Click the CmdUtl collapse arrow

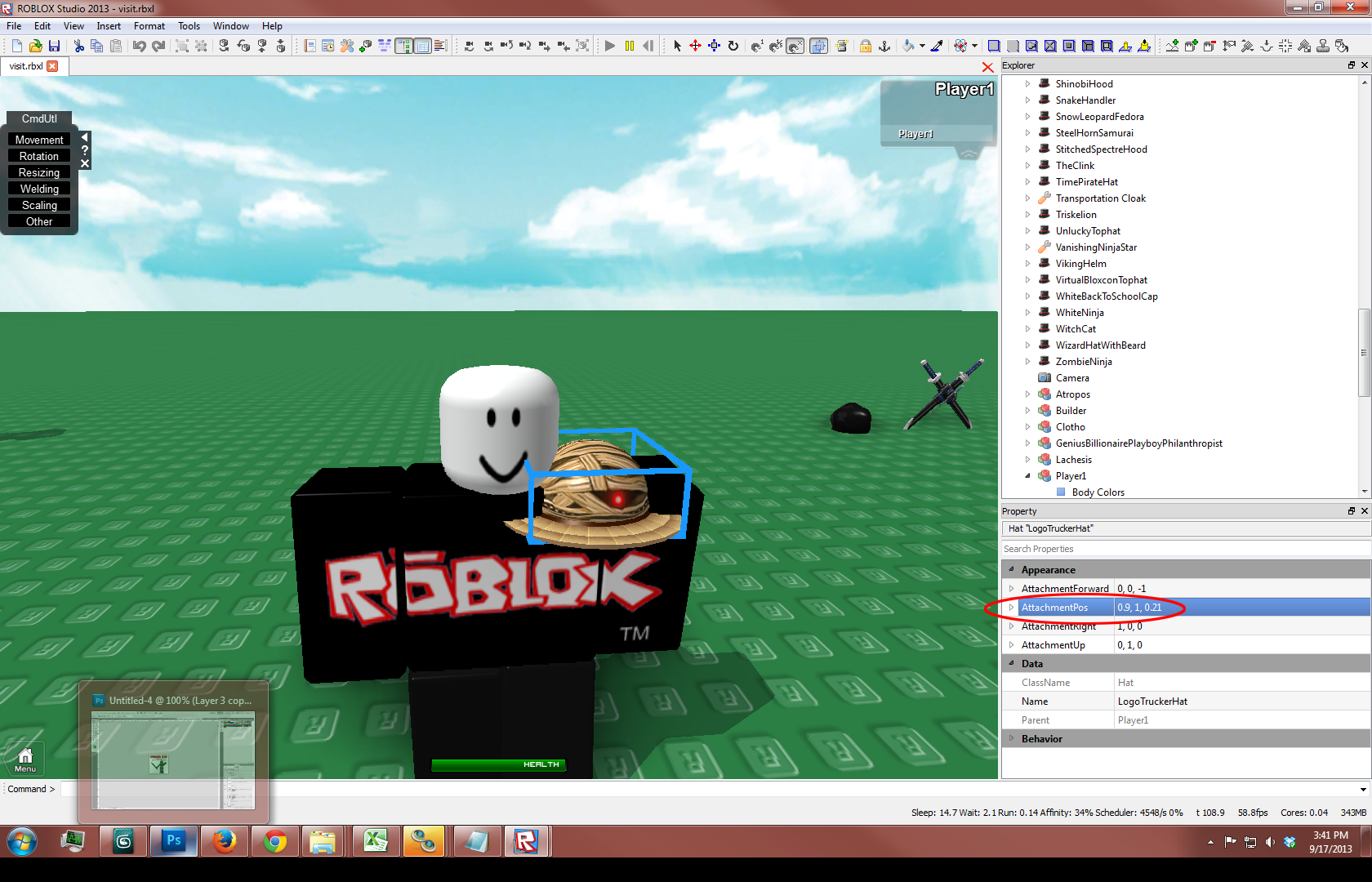[x=85, y=137]
